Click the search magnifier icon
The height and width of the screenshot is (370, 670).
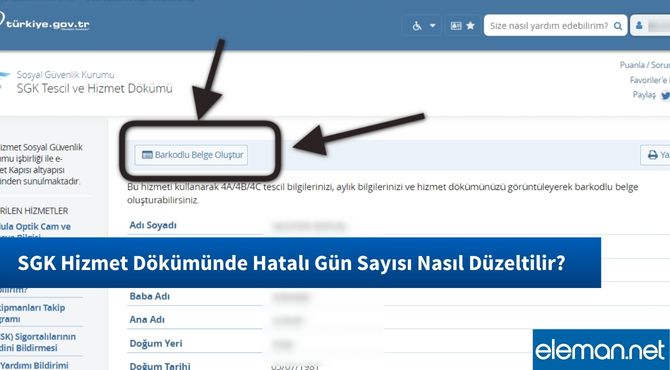[x=618, y=26]
